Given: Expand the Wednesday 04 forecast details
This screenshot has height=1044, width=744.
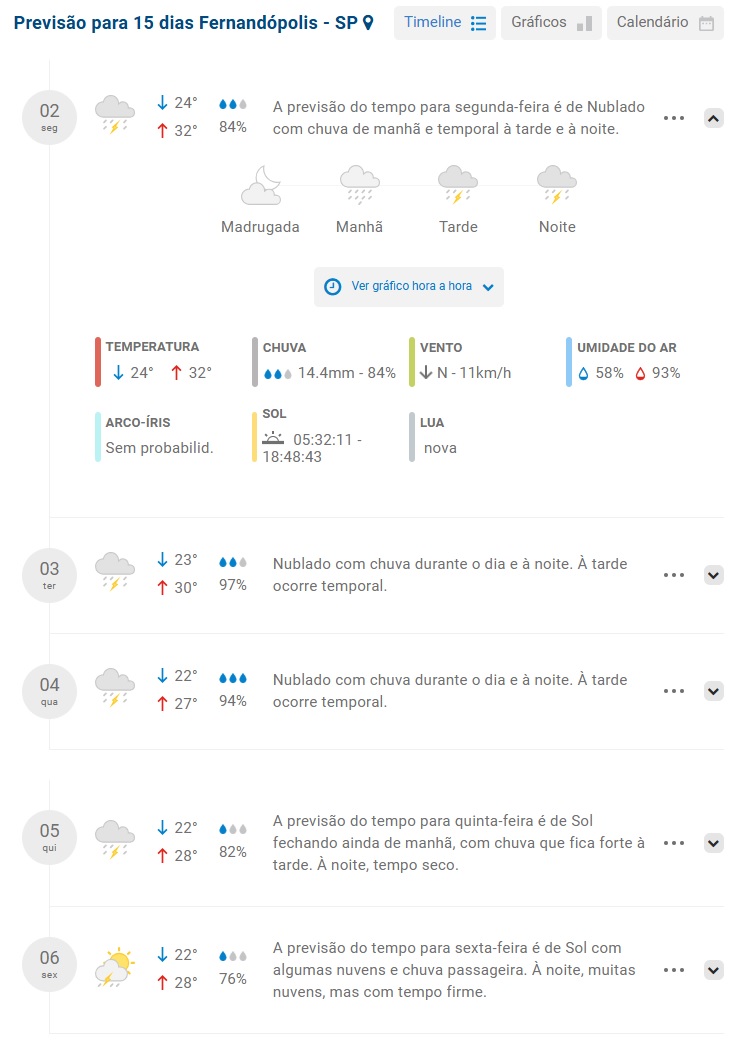Looking at the screenshot, I should (x=713, y=691).
